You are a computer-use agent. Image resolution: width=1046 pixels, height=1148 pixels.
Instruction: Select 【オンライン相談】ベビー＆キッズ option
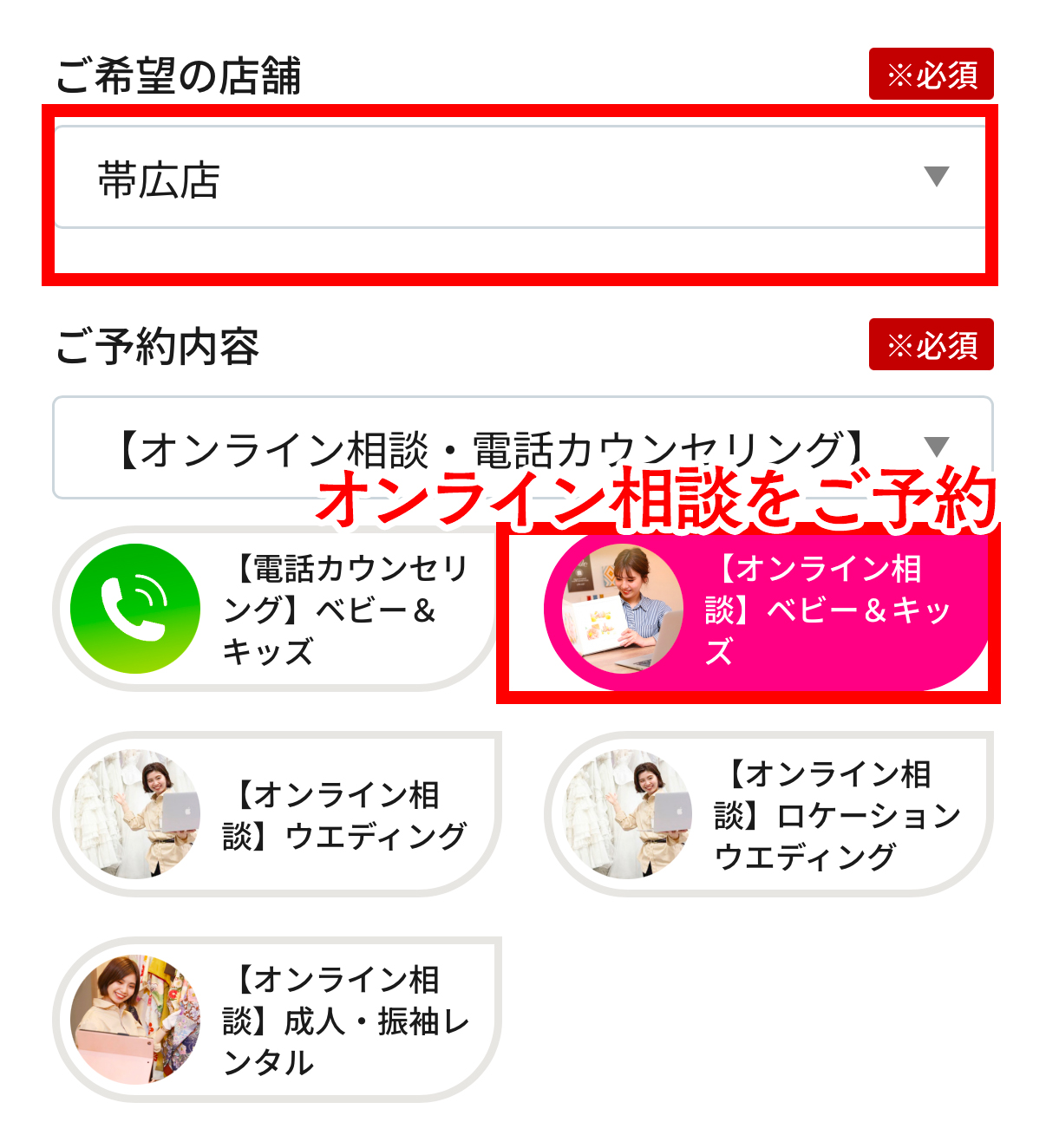coord(767,609)
